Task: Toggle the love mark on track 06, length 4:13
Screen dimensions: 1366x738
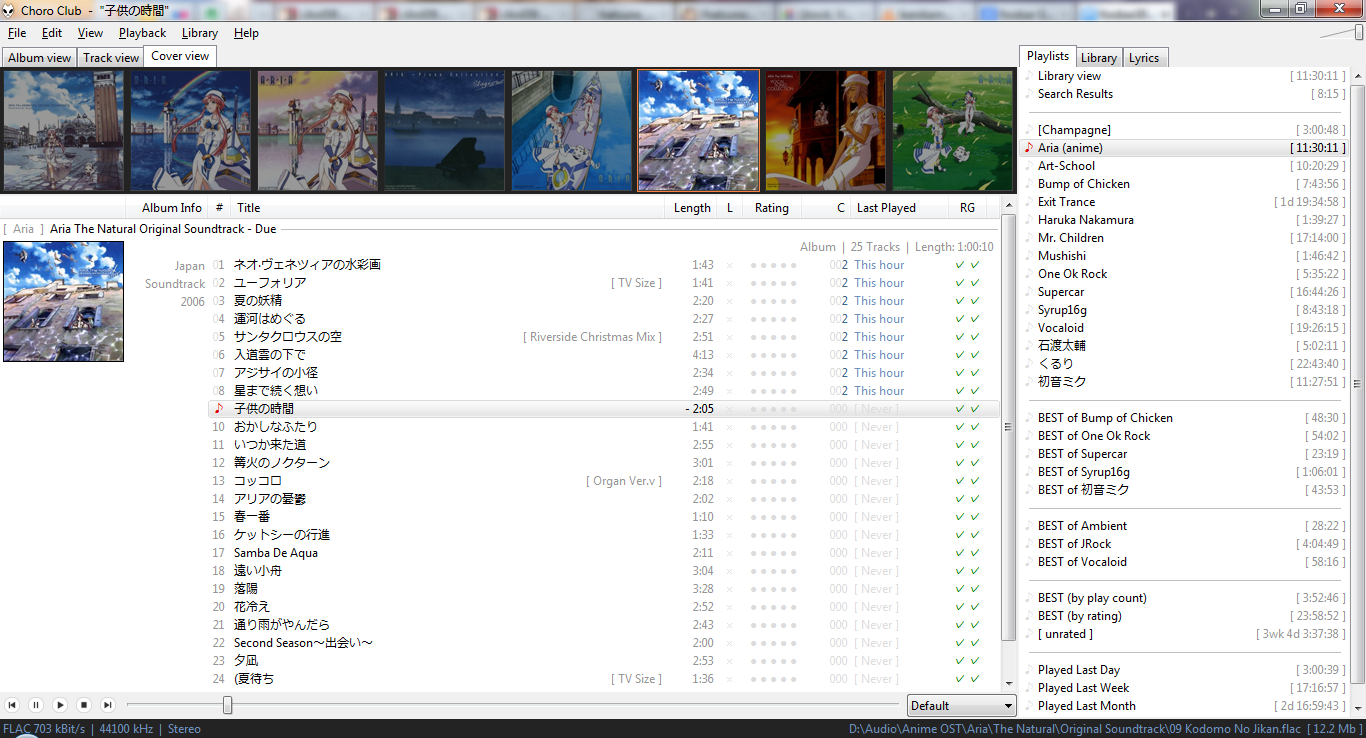Action: (x=729, y=355)
